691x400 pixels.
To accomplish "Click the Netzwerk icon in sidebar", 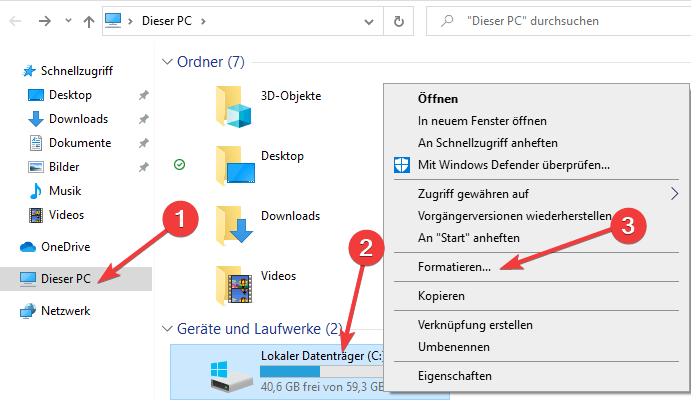I will (28, 311).
